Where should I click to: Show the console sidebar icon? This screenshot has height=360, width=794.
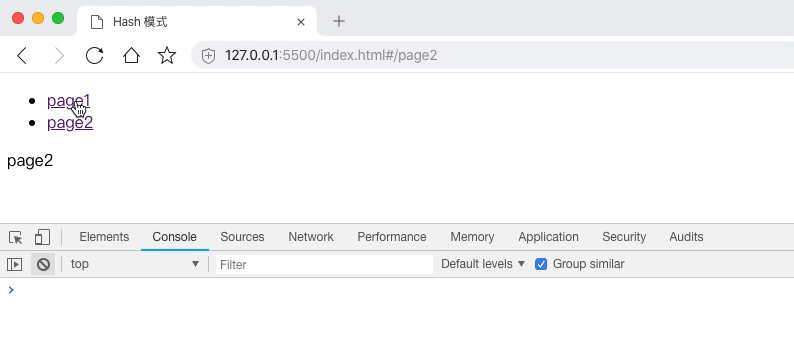coord(14,264)
